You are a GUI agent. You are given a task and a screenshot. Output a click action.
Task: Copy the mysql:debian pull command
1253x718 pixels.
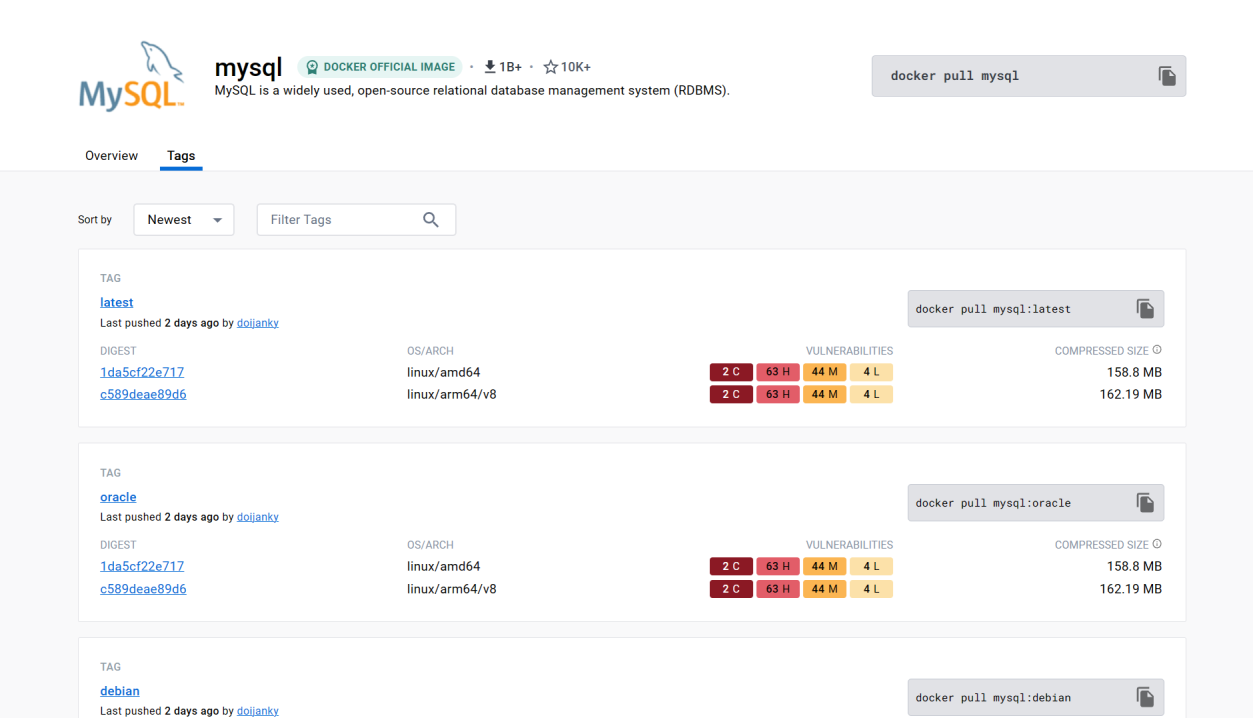[x=1145, y=697]
